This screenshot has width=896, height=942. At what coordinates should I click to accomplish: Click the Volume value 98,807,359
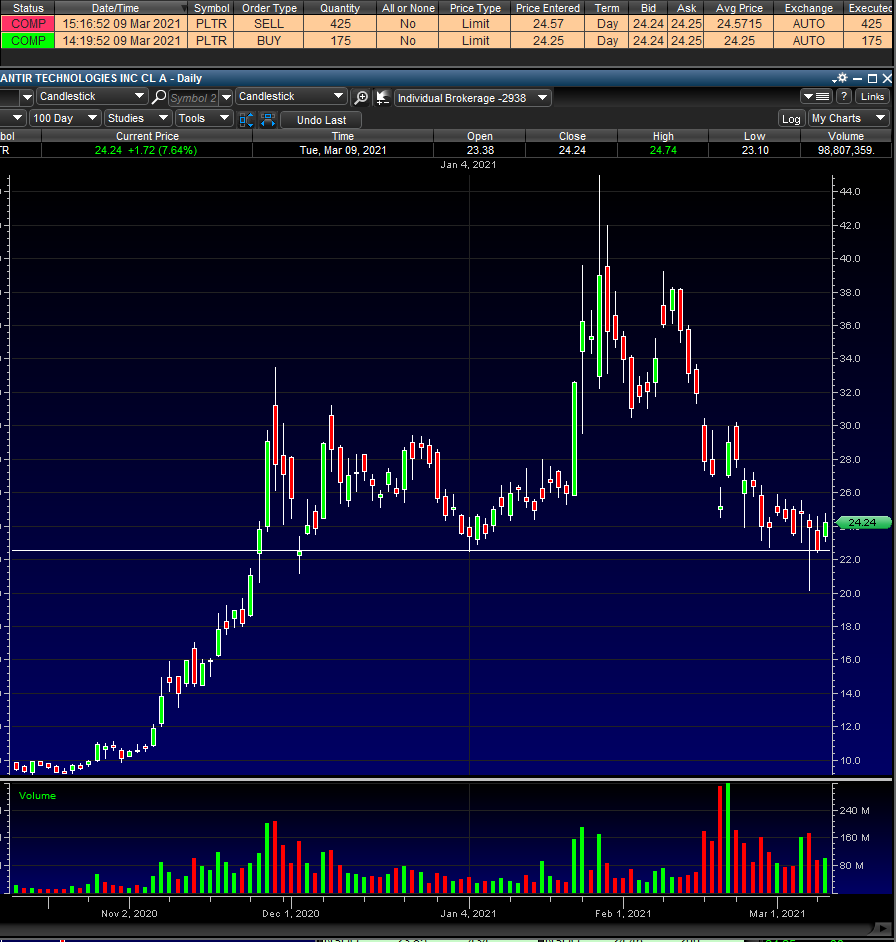pos(846,150)
